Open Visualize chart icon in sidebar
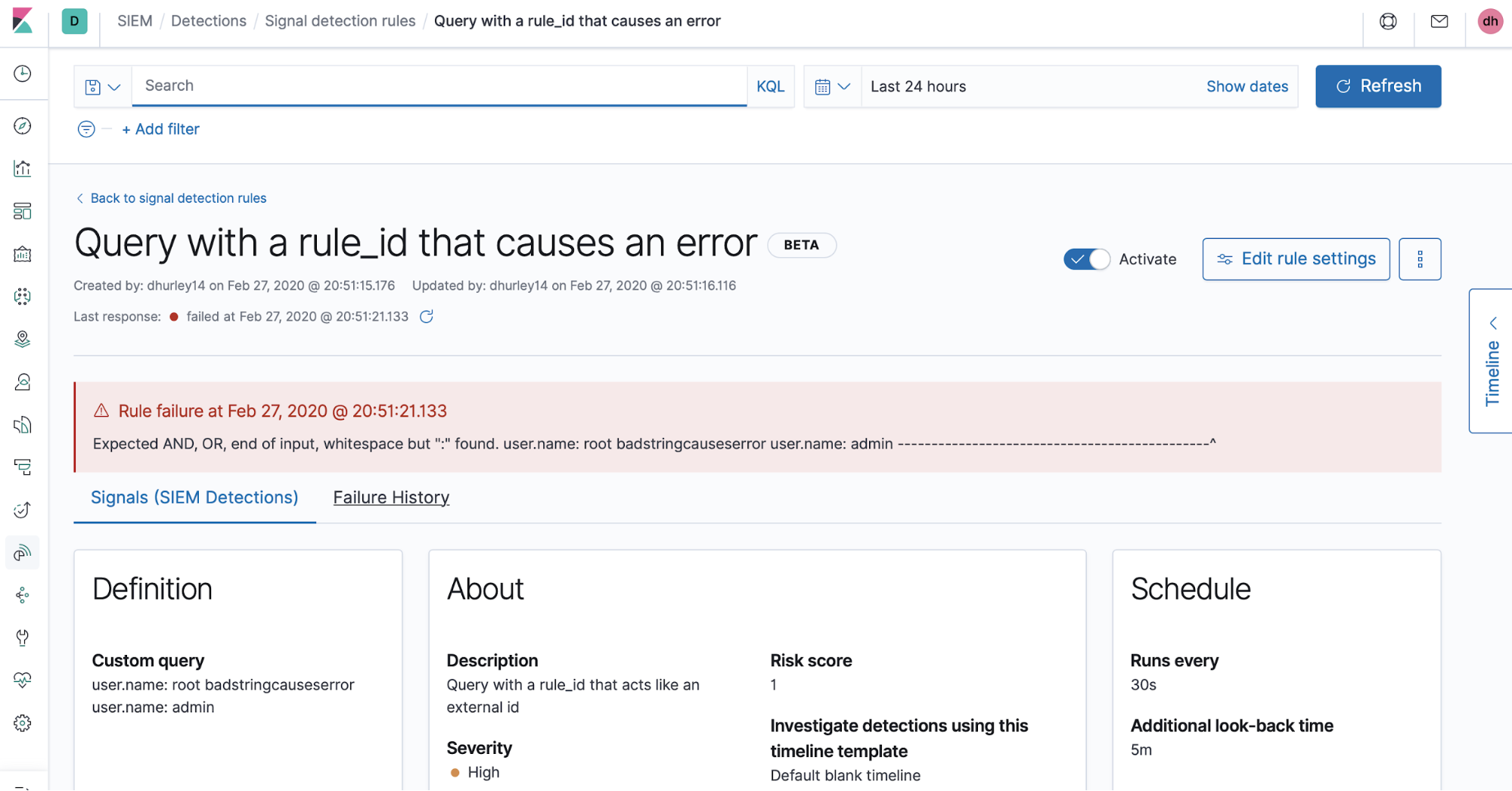Viewport: 1512px width, 791px height. 23,168
